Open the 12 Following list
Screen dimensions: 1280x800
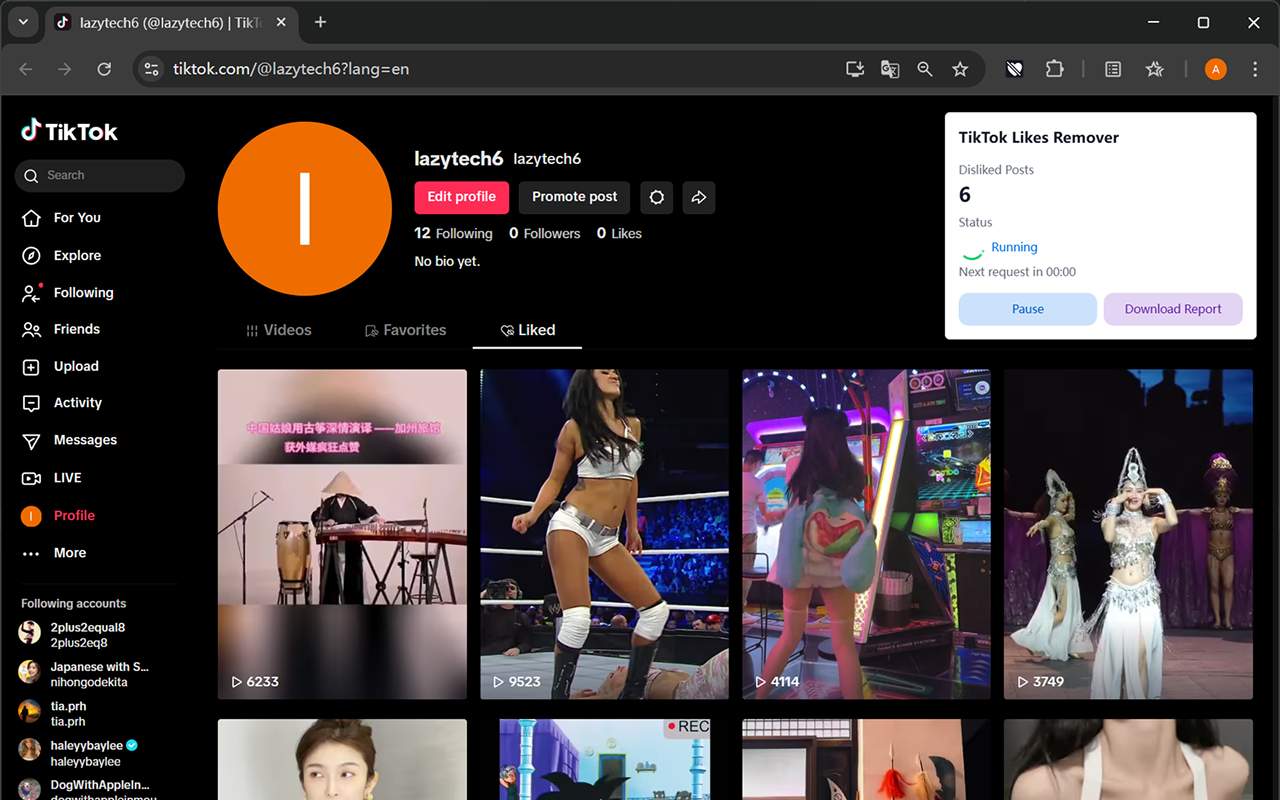454,233
